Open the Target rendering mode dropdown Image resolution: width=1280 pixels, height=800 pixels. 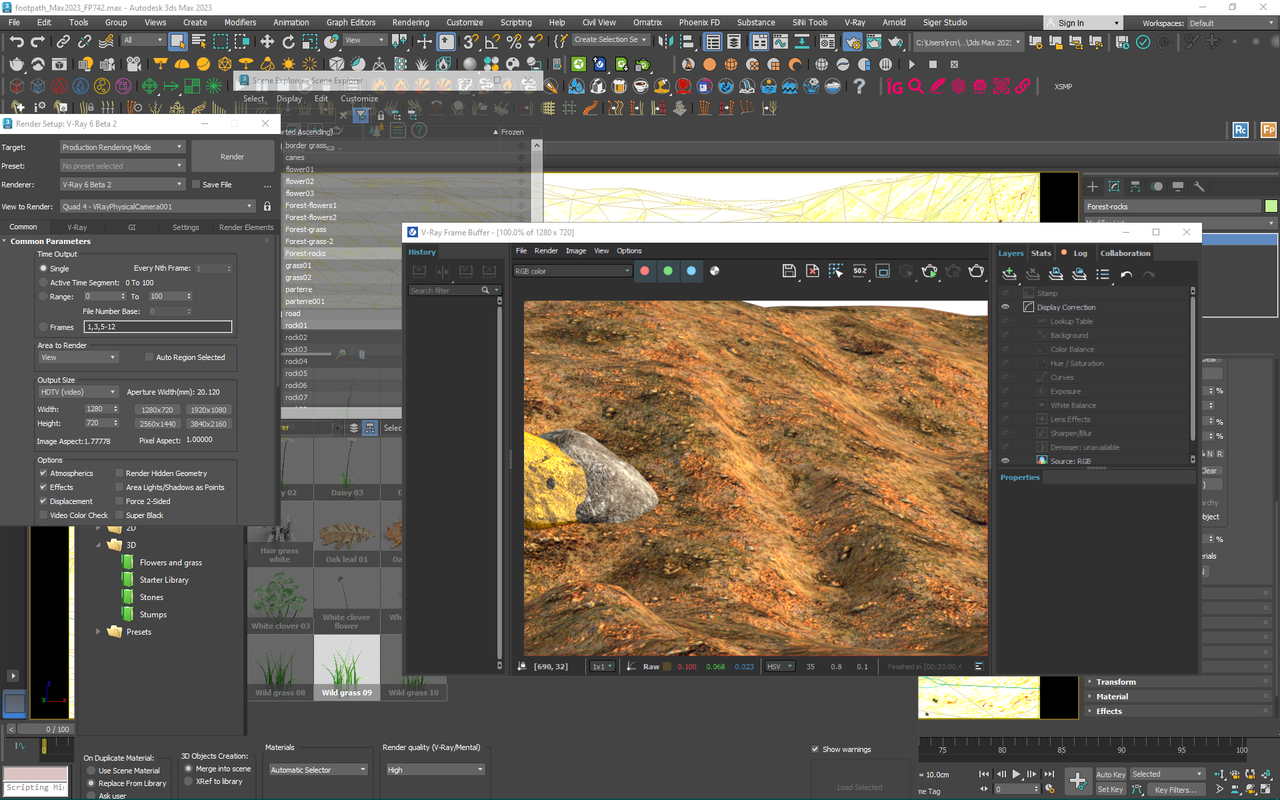(x=122, y=147)
